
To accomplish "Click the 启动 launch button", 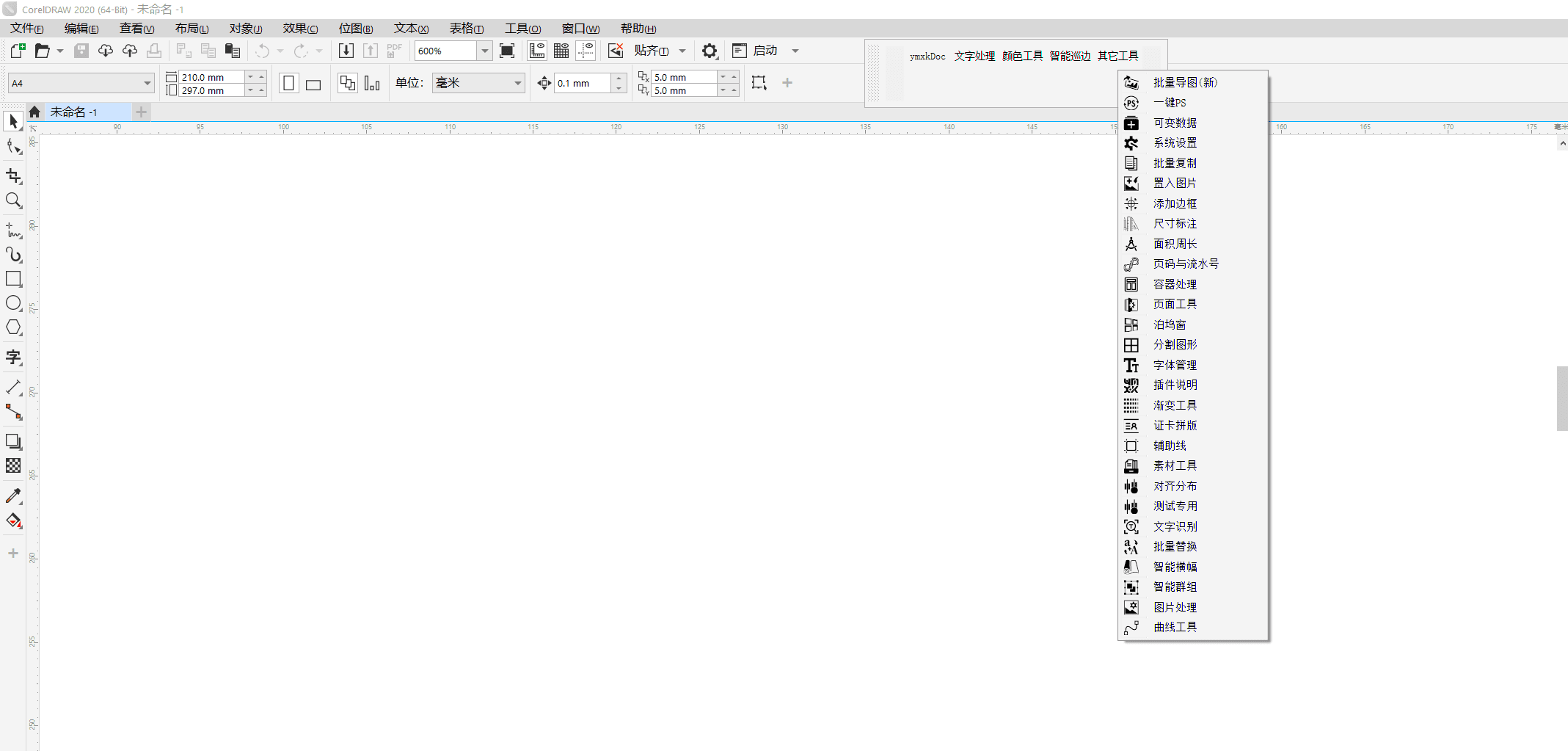I will (x=755, y=51).
